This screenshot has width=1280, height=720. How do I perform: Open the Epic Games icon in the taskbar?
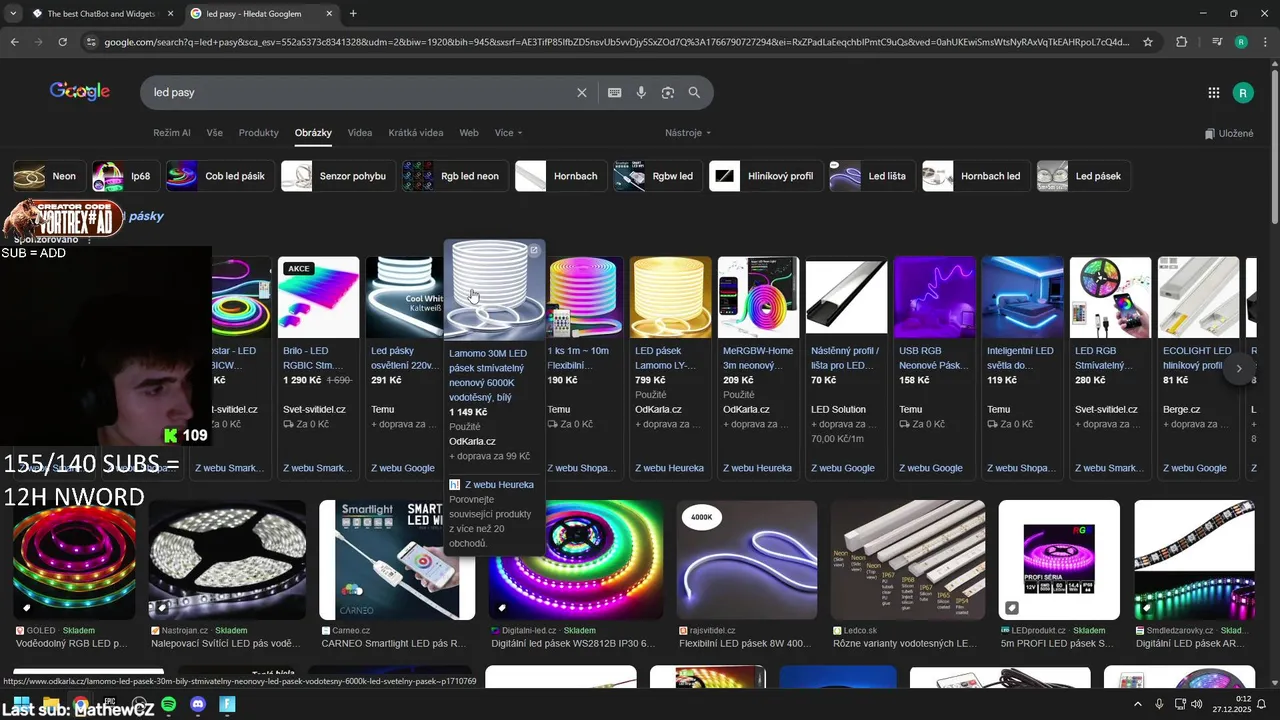(x=110, y=704)
